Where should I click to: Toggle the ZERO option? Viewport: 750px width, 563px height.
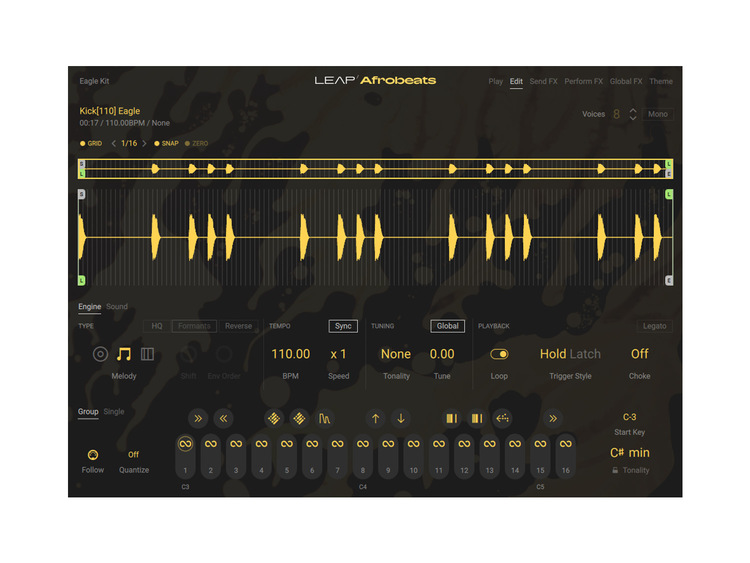(x=197, y=144)
